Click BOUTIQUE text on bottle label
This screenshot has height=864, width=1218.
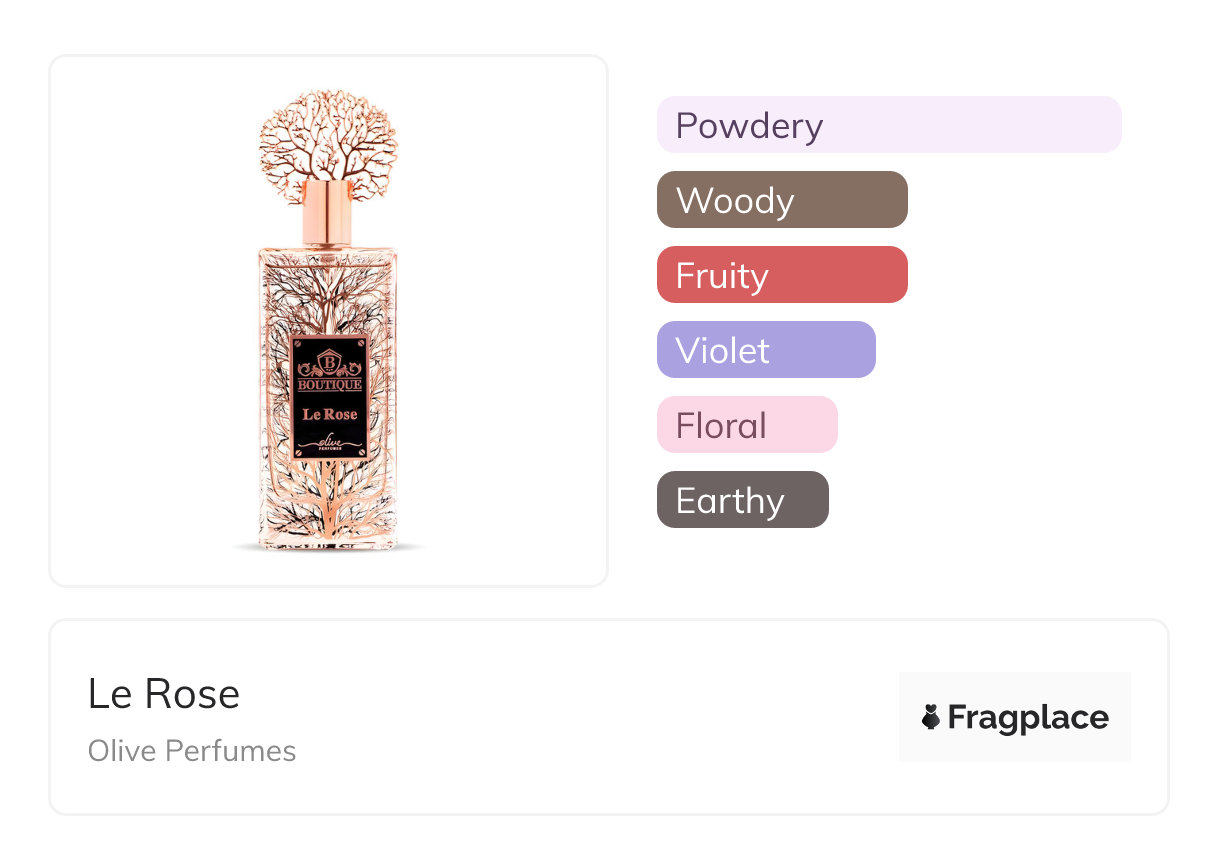(x=329, y=385)
